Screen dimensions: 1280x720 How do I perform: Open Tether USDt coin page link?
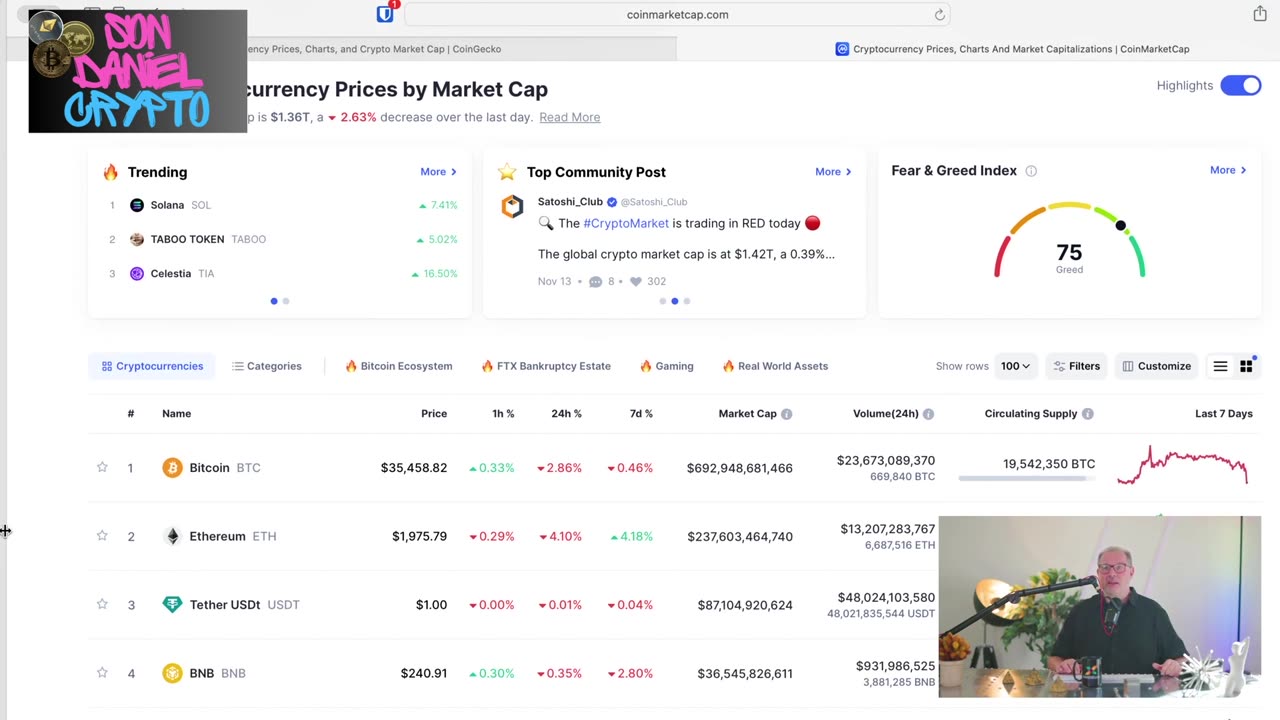[x=244, y=604]
